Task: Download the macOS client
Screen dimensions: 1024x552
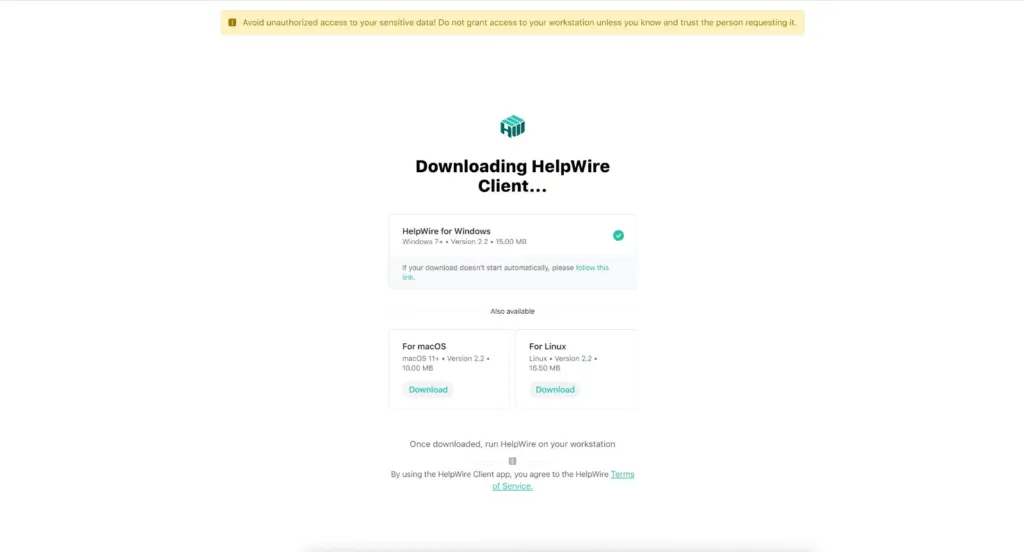Action: click(x=428, y=389)
